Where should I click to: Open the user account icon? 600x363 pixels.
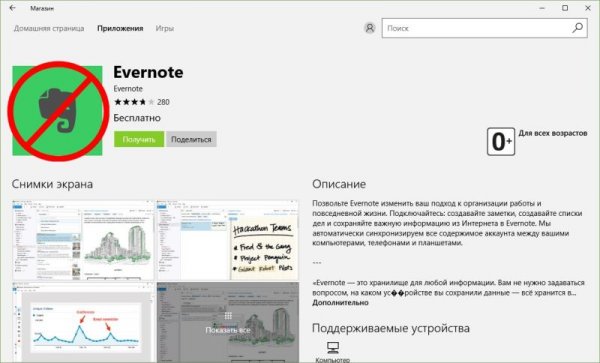(x=369, y=28)
